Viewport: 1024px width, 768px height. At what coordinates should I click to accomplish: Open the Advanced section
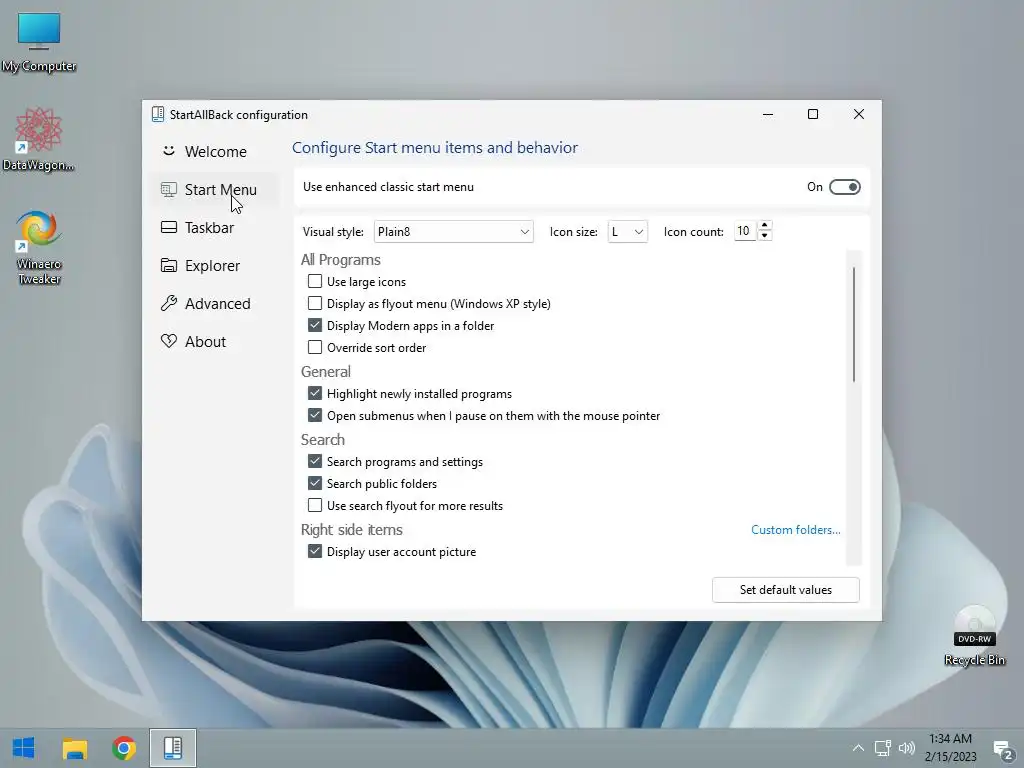[217, 304]
